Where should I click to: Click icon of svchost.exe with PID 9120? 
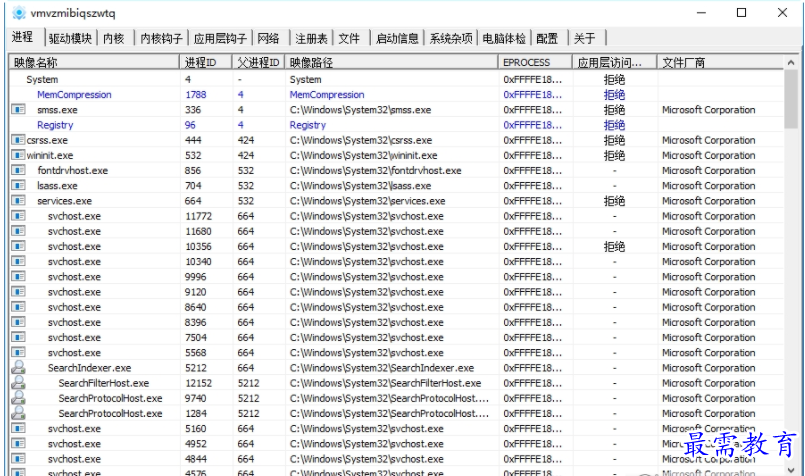(x=18, y=292)
